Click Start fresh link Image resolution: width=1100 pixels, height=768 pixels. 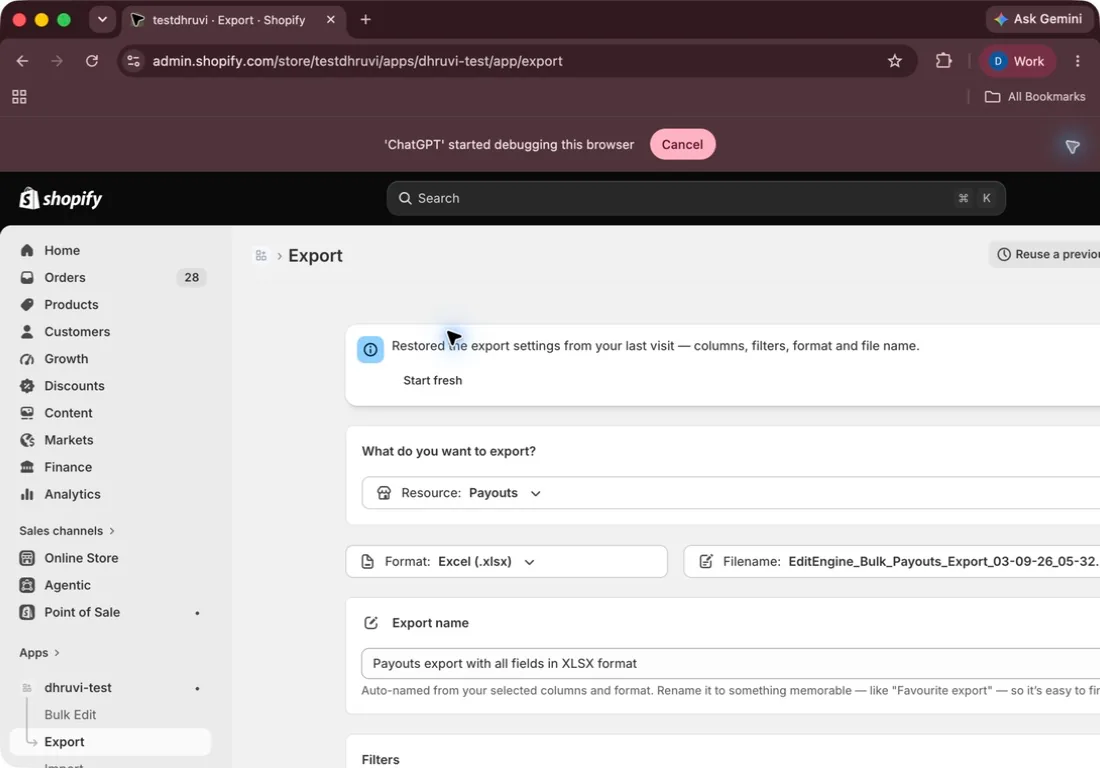(x=433, y=380)
